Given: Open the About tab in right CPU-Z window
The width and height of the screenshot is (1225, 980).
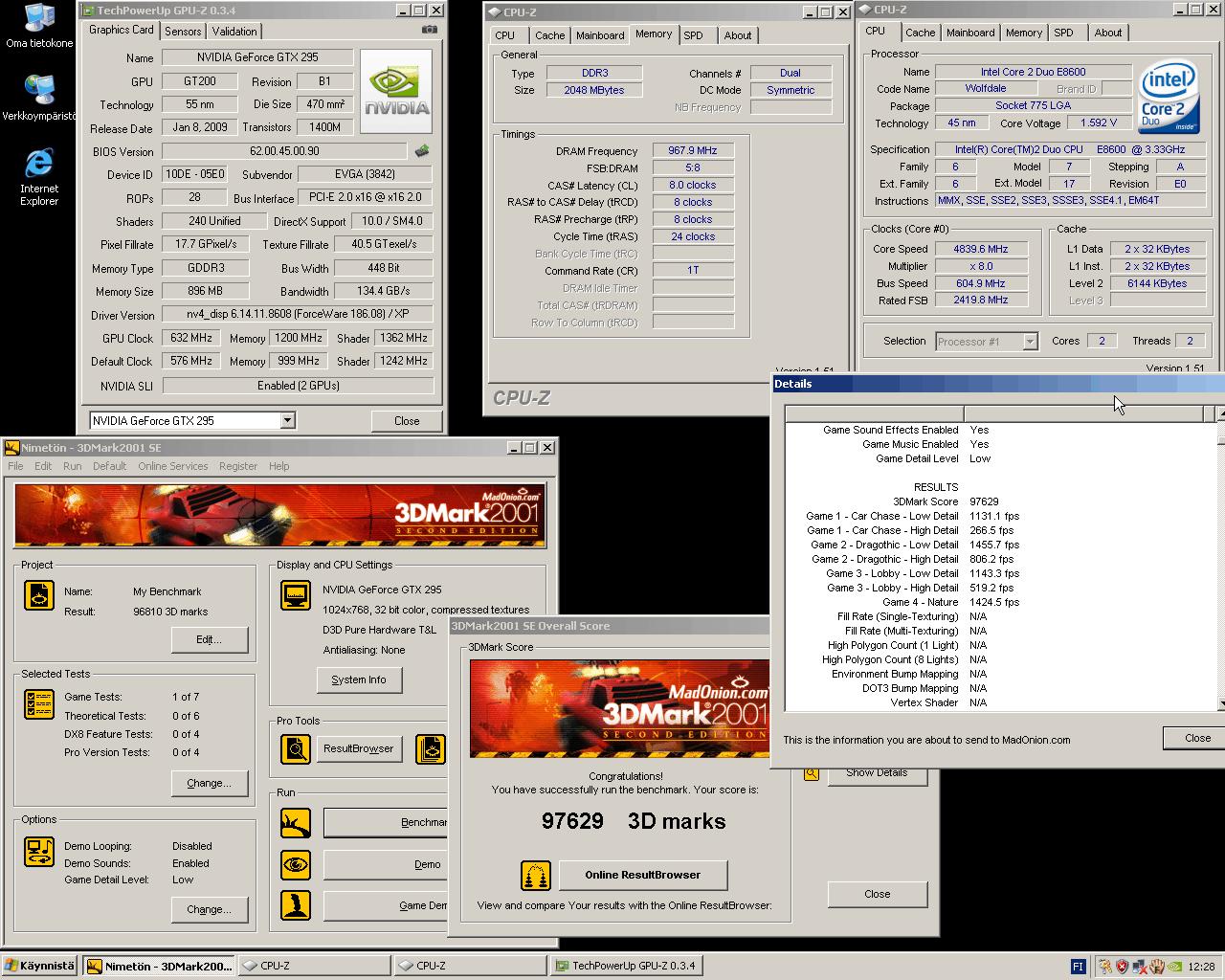Looking at the screenshot, I should 1107,33.
